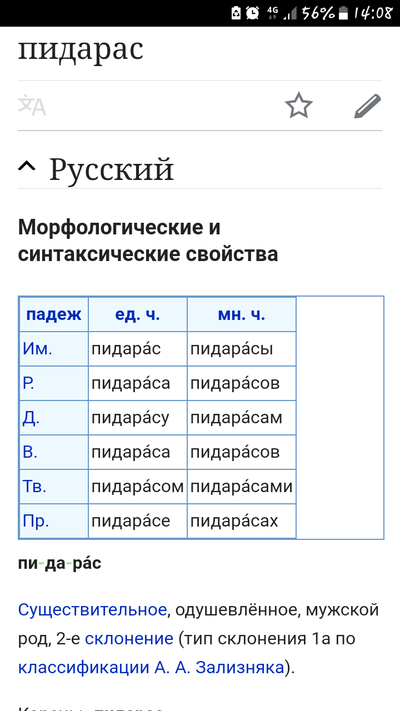
Task: Tap the battery icon in status bar
Action: click(343, 13)
